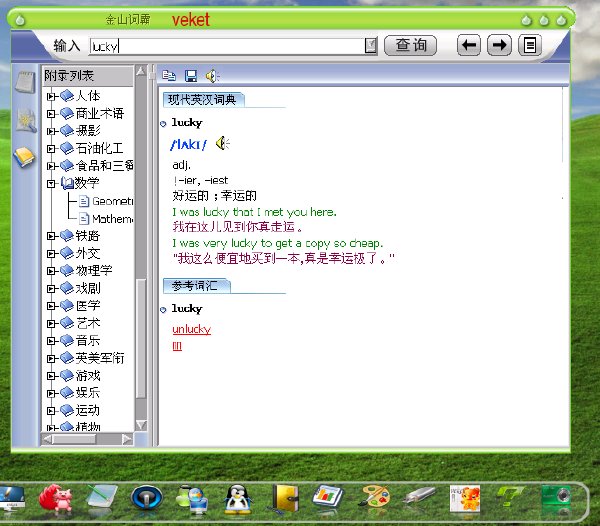Expand the 食品和三餐 tree node

pyautogui.click(x=51, y=166)
